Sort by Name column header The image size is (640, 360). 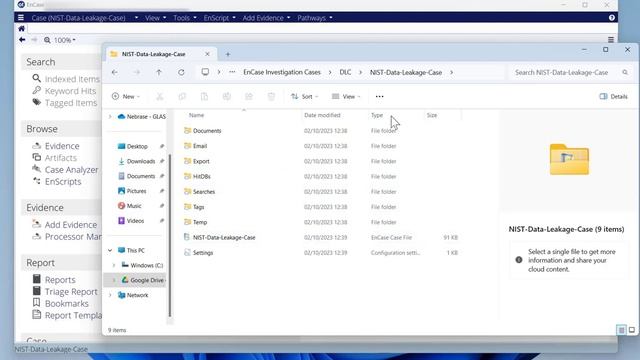[196, 116]
